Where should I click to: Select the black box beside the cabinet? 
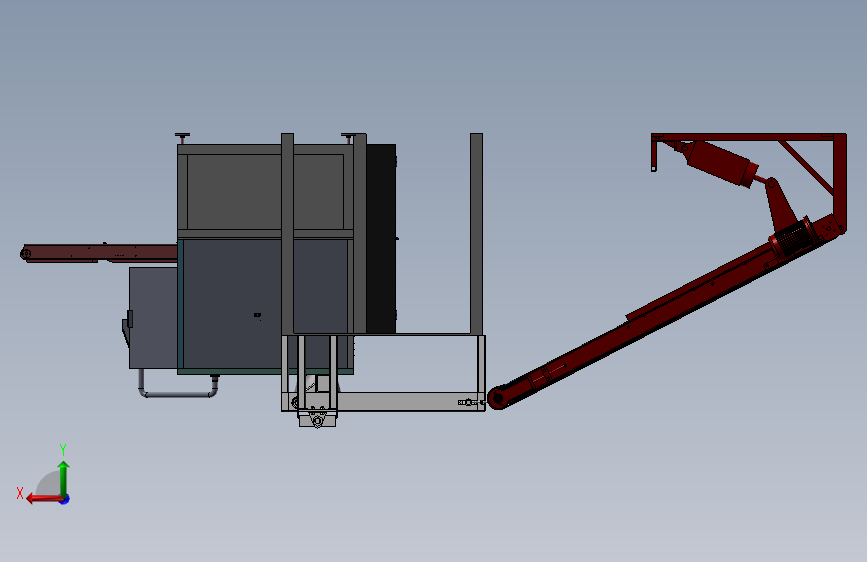[381, 239]
